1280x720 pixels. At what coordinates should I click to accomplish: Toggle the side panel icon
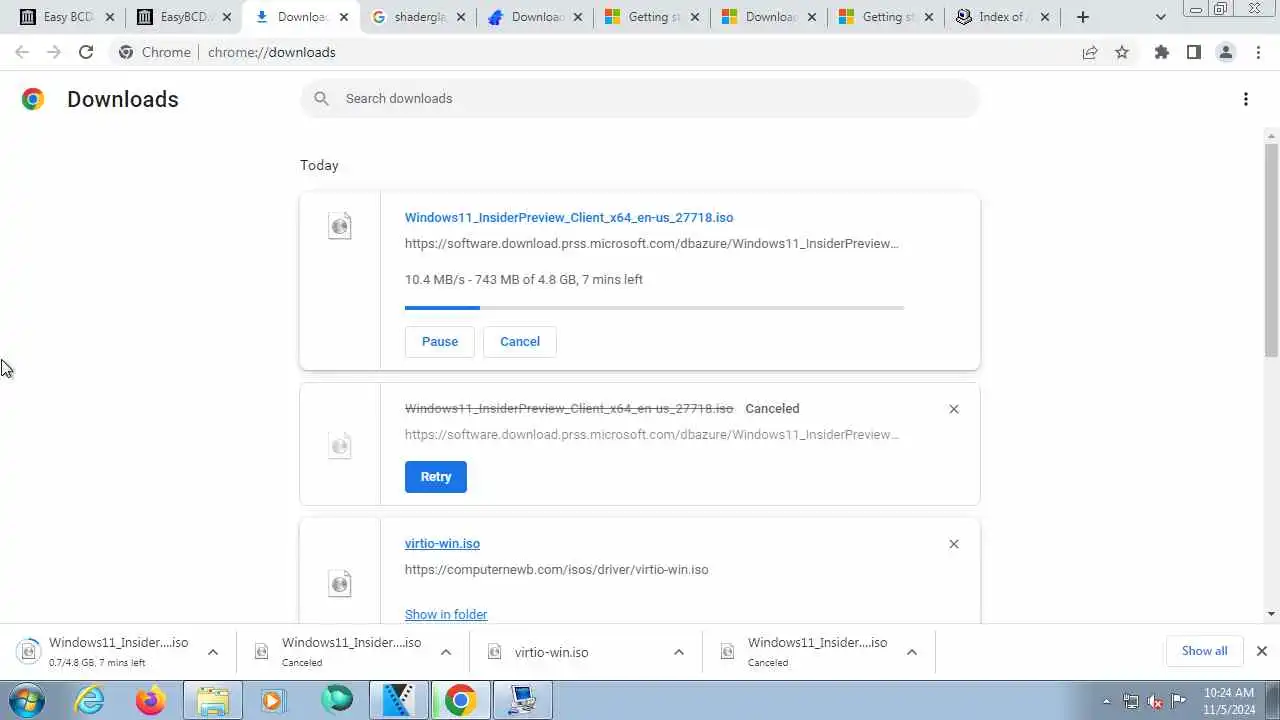pos(1193,52)
